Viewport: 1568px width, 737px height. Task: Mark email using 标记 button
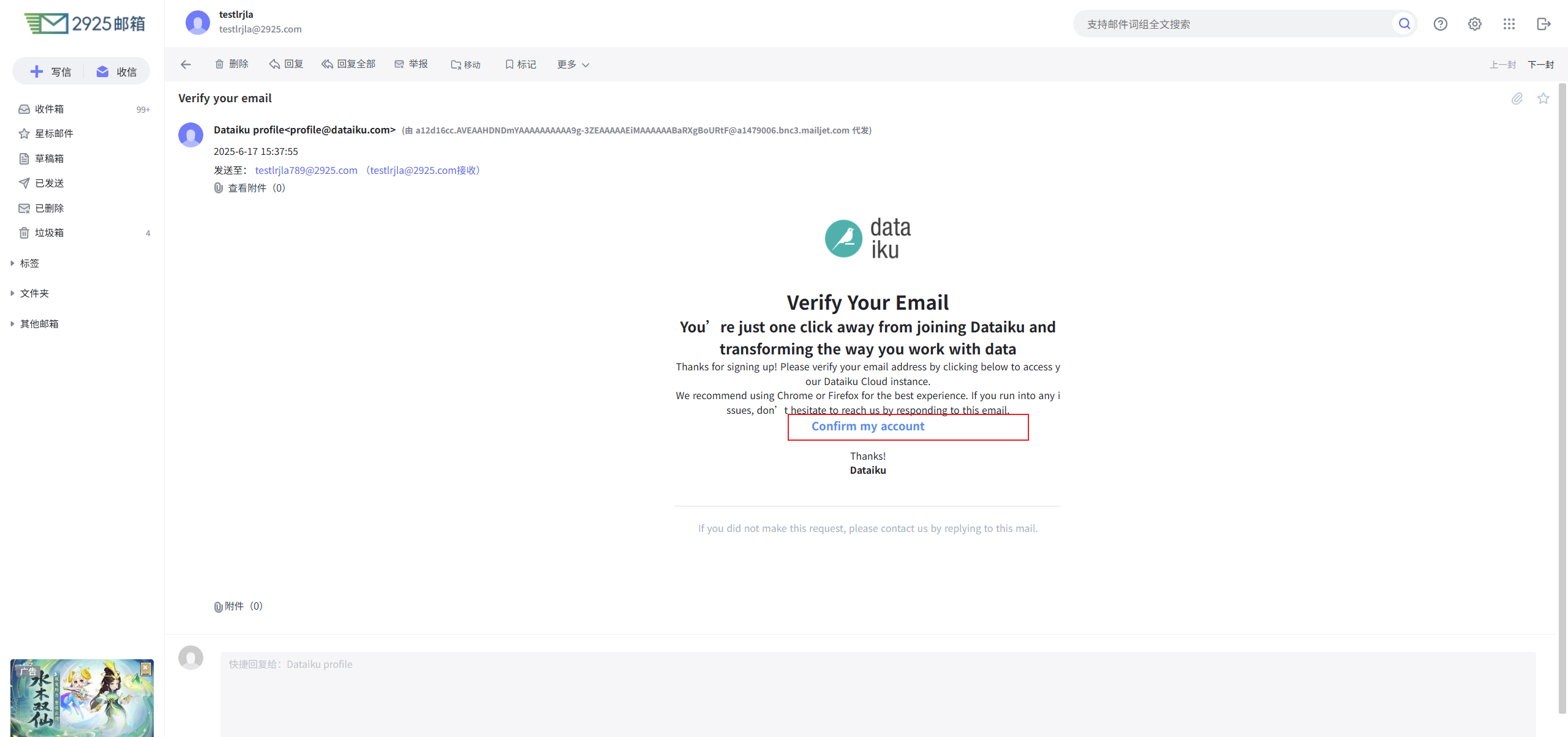point(520,64)
